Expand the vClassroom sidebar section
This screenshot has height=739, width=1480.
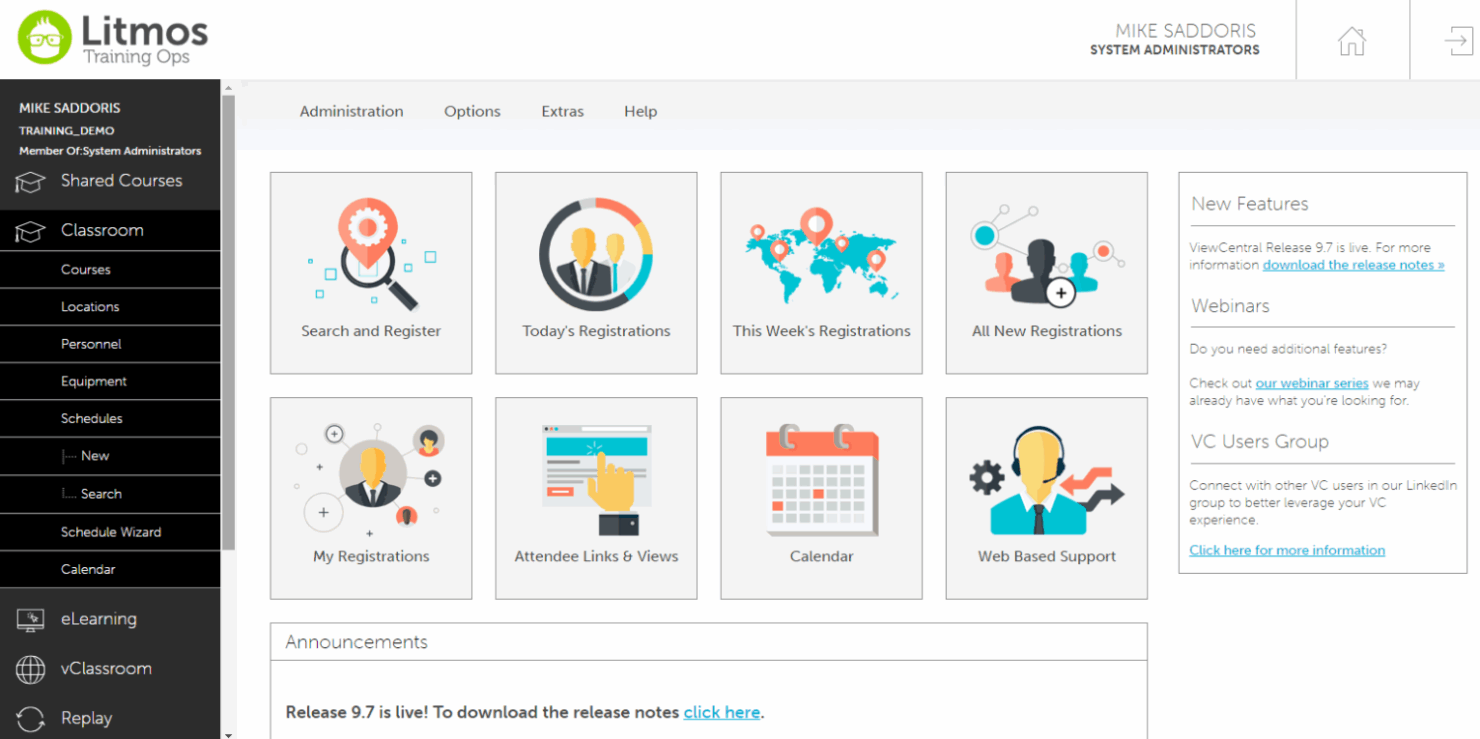tap(105, 669)
